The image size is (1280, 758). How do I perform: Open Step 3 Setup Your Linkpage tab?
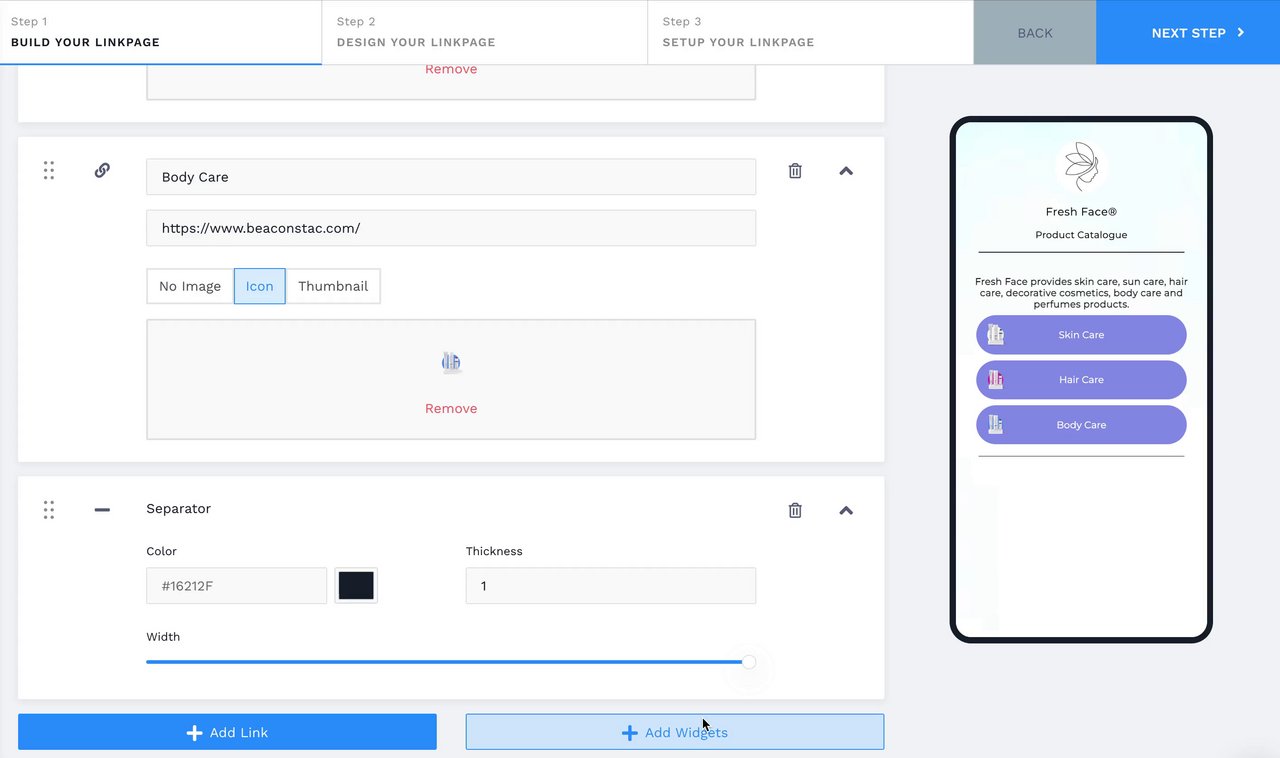click(811, 32)
